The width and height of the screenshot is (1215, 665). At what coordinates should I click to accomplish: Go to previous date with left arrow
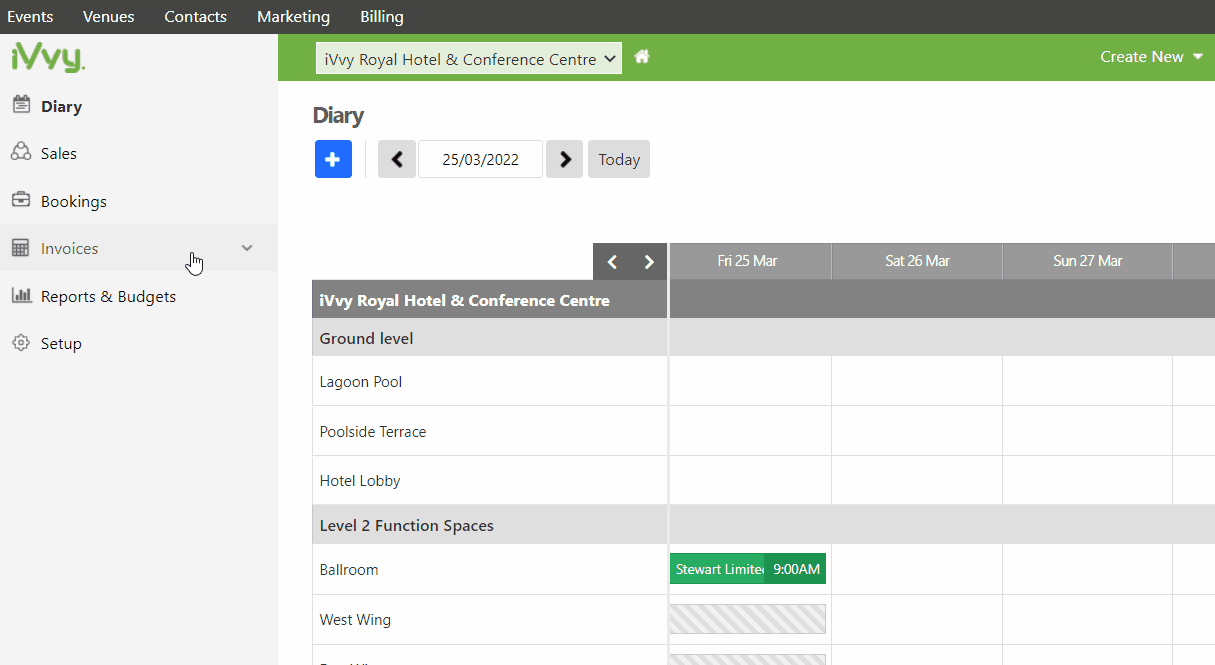(397, 159)
